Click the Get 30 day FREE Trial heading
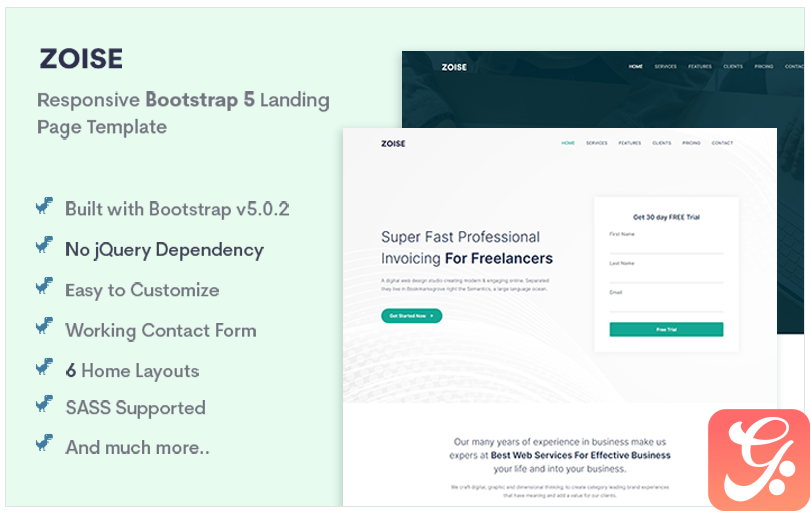 click(x=666, y=217)
